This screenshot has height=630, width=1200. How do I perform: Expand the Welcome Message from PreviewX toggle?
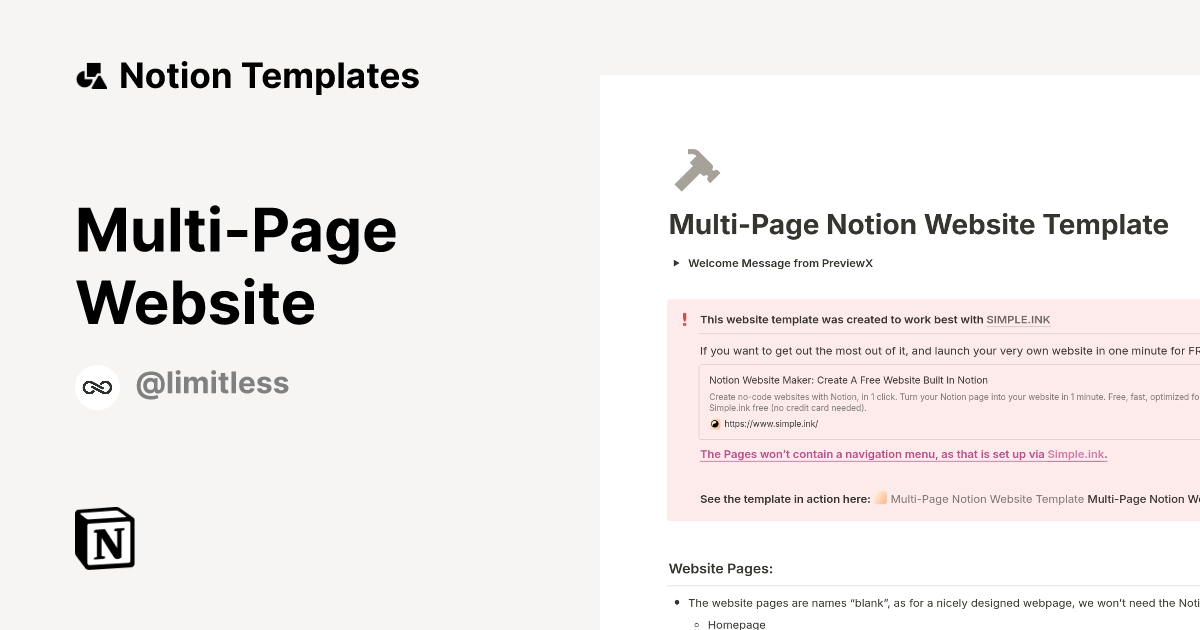click(781, 263)
